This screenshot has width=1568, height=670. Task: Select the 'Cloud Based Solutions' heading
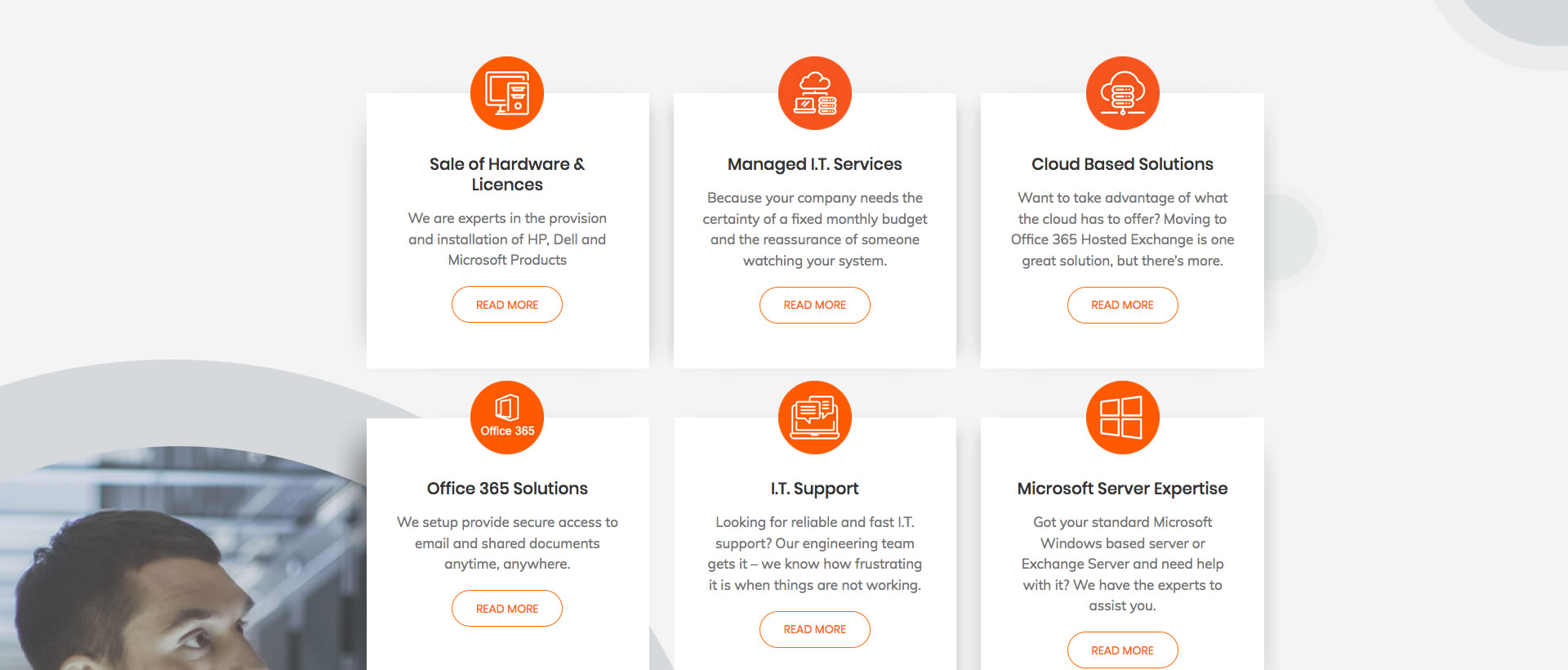[x=1123, y=164]
